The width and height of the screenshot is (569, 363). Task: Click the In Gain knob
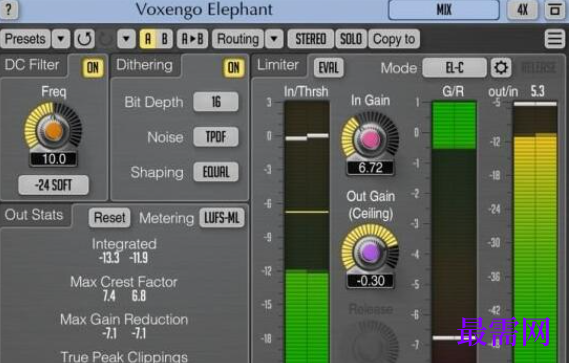click(x=370, y=139)
